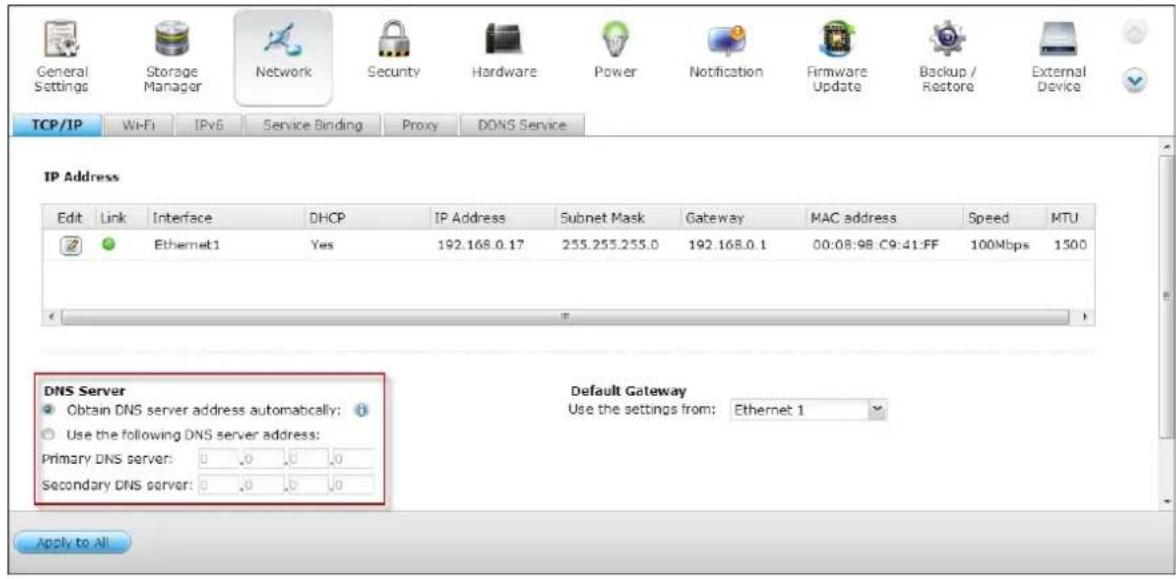Click the down arrow beside External Device
Screen dimensions: 1176x579
point(1137,80)
